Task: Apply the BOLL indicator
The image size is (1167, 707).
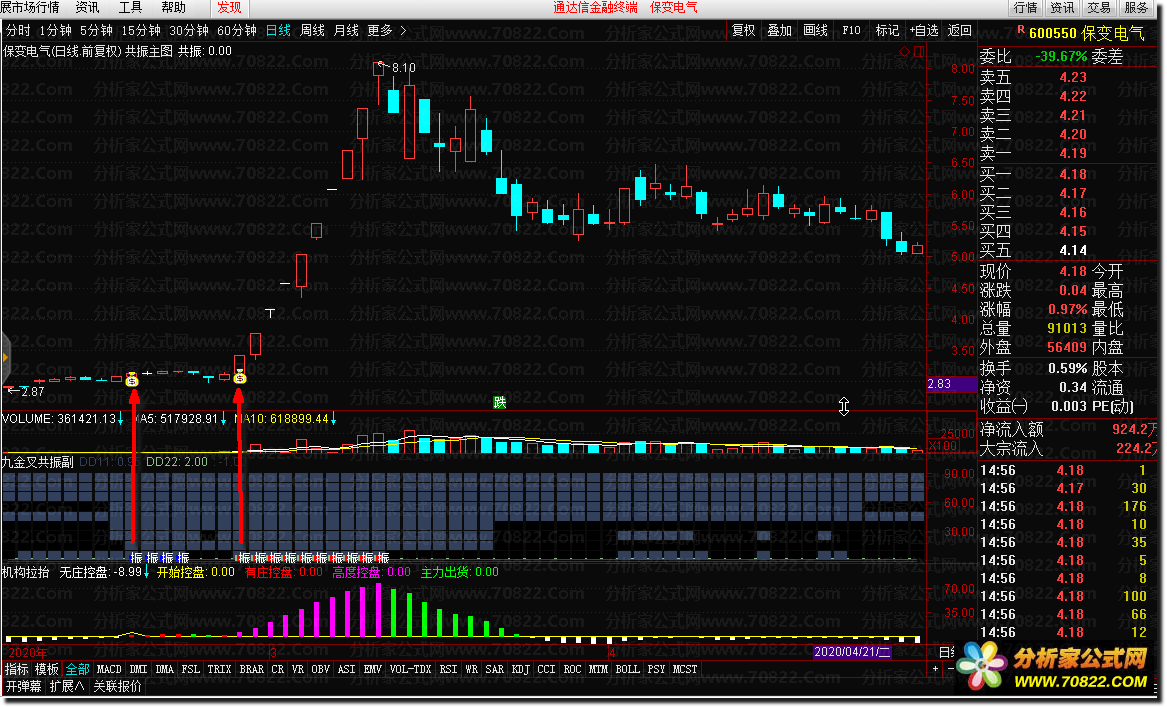Action: (x=627, y=669)
